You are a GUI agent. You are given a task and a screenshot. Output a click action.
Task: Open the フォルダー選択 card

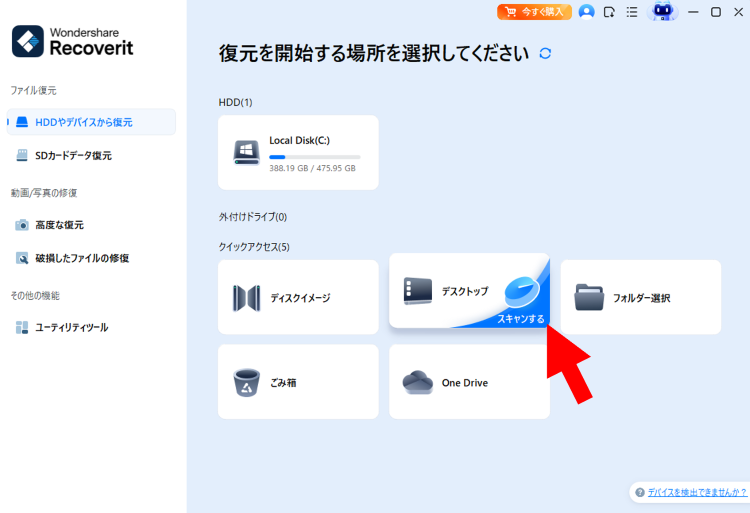[641, 297]
